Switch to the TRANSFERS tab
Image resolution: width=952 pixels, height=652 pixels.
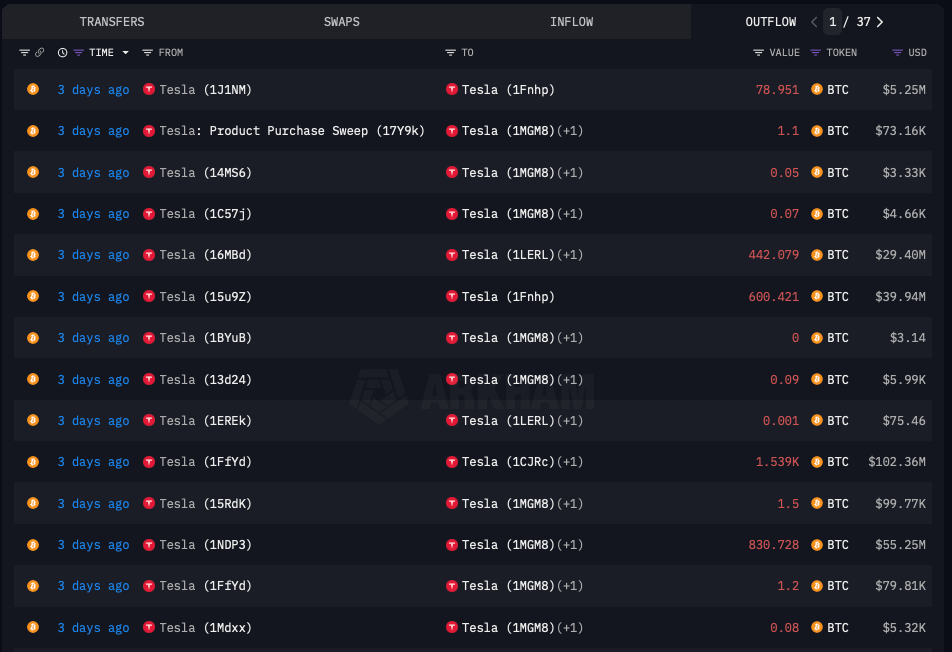pos(112,22)
